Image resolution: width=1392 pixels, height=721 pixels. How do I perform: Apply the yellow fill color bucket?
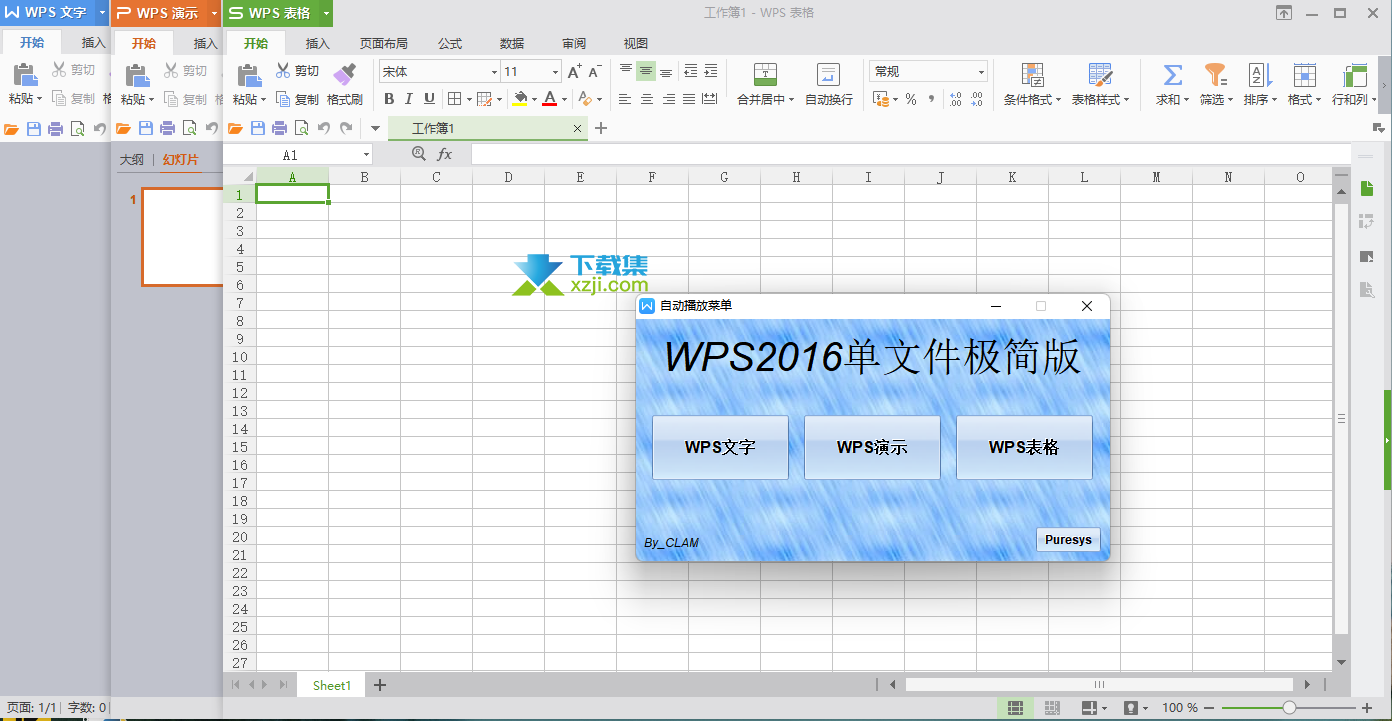pos(520,98)
